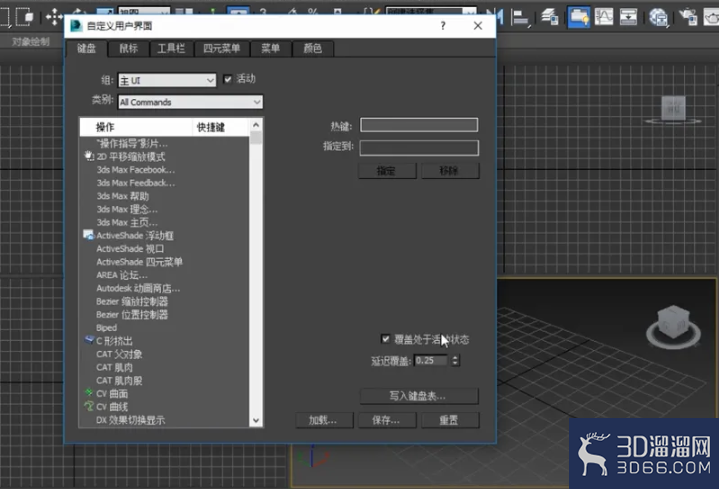Viewport: 719px width, 489px height.
Task: Click the action list scroll-down arrow
Action: tap(256, 421)
